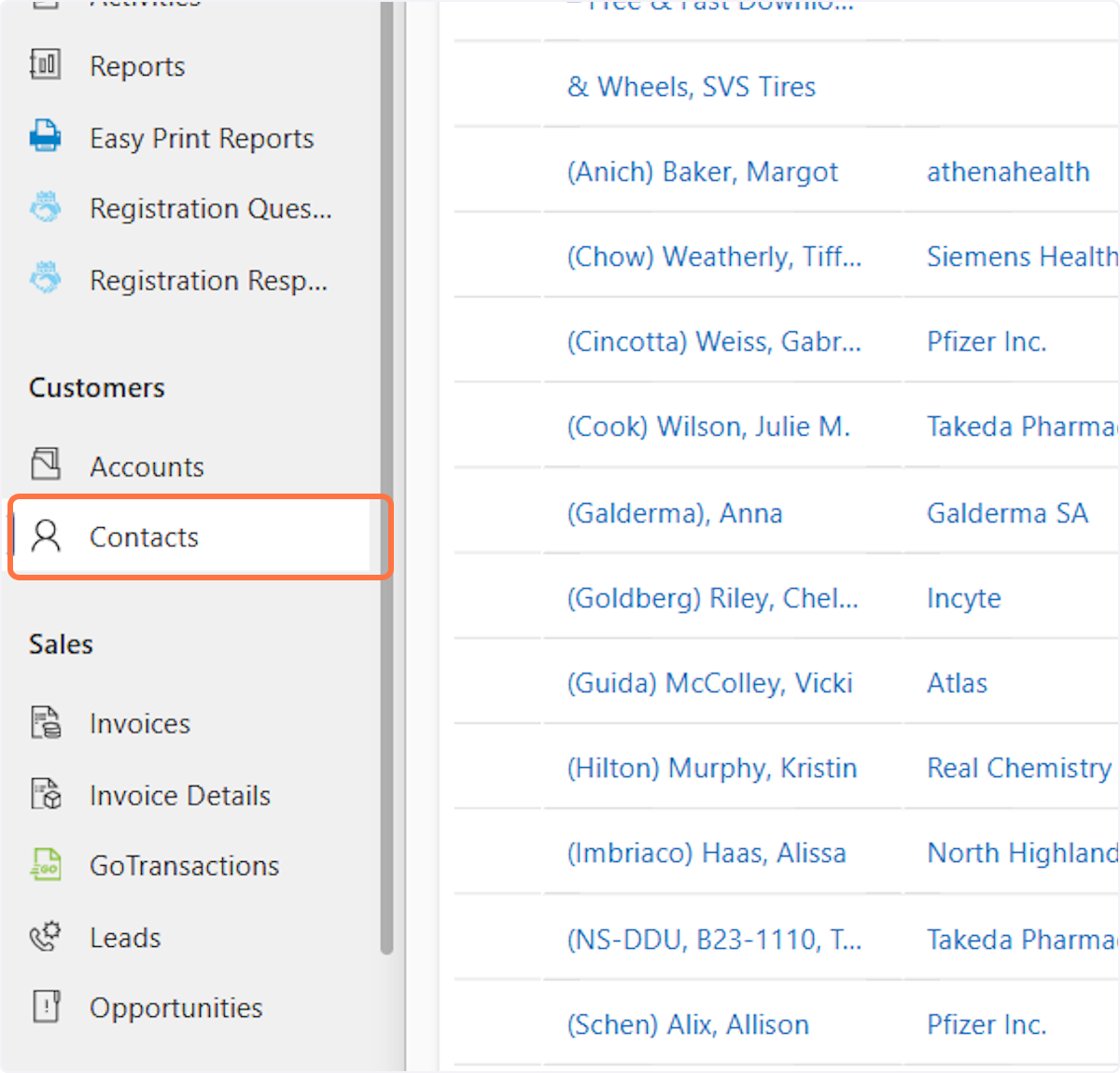
Task: Open contact (Guida) McColley, Vicki
Action: tap(710, 684)
